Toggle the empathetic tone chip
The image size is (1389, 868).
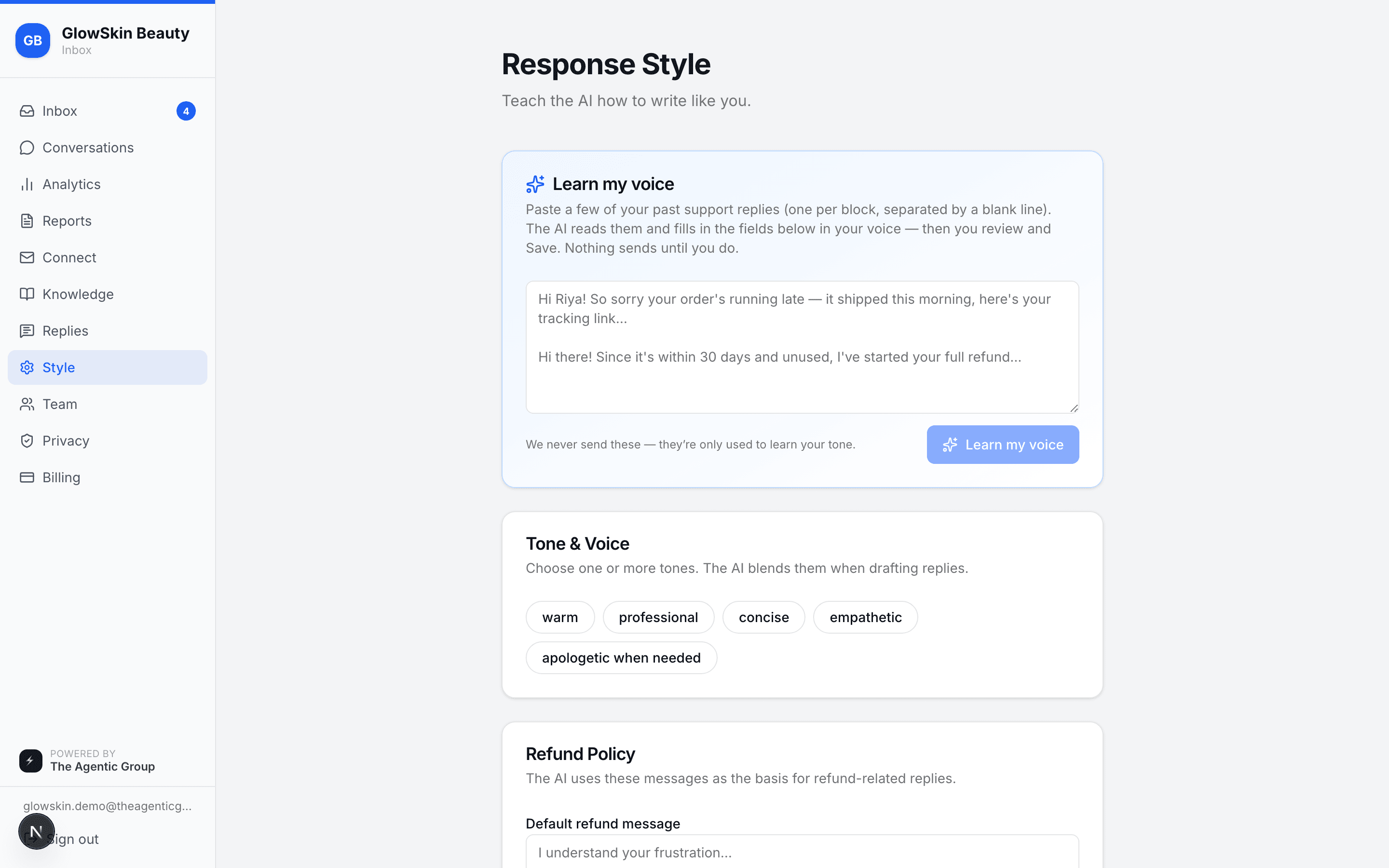click(865, 617)
